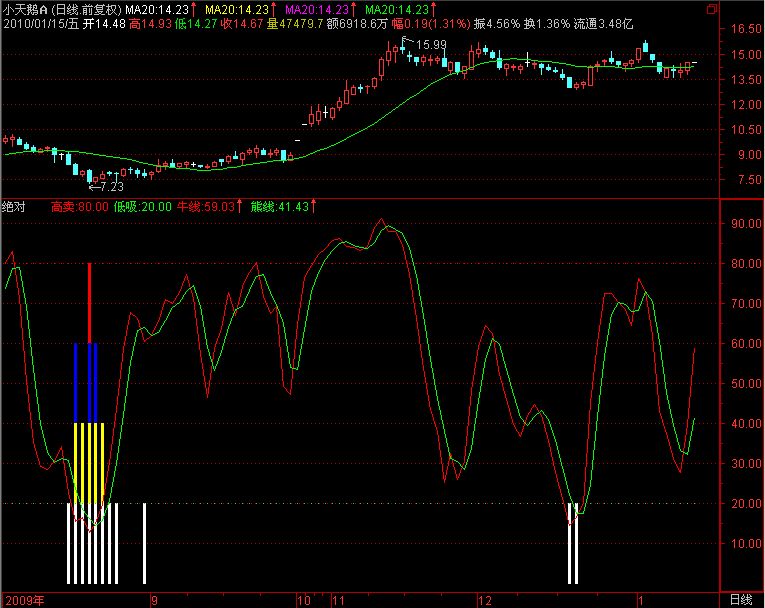Click the blue signal bar in indicator panel

76,382
